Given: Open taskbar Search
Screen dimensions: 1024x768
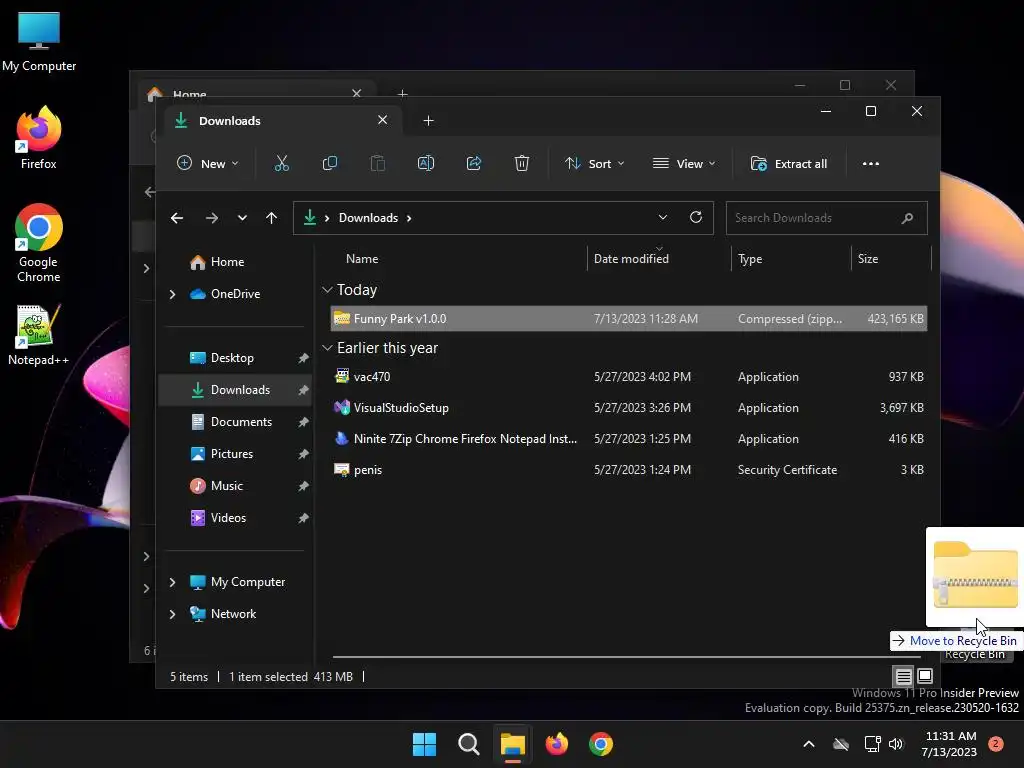Looking at the screenshot, I should (x=468, y=744).
